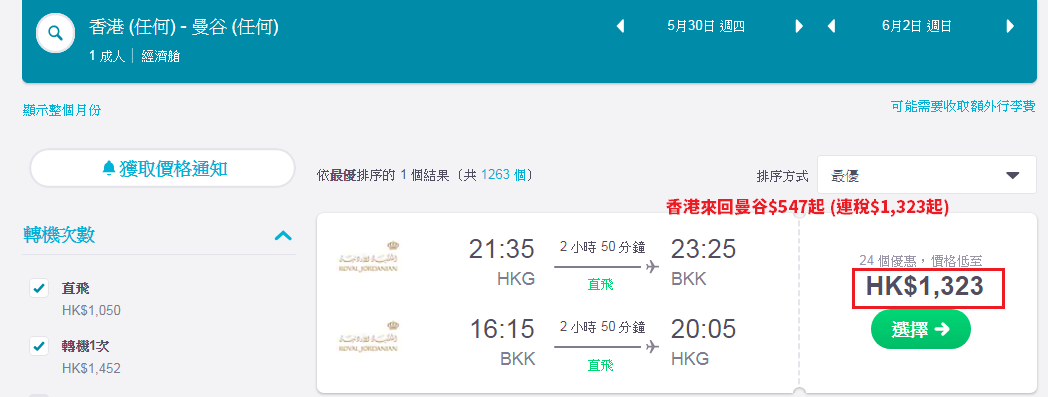Open 顯示整個月份 whole month link

click(62, 110)
